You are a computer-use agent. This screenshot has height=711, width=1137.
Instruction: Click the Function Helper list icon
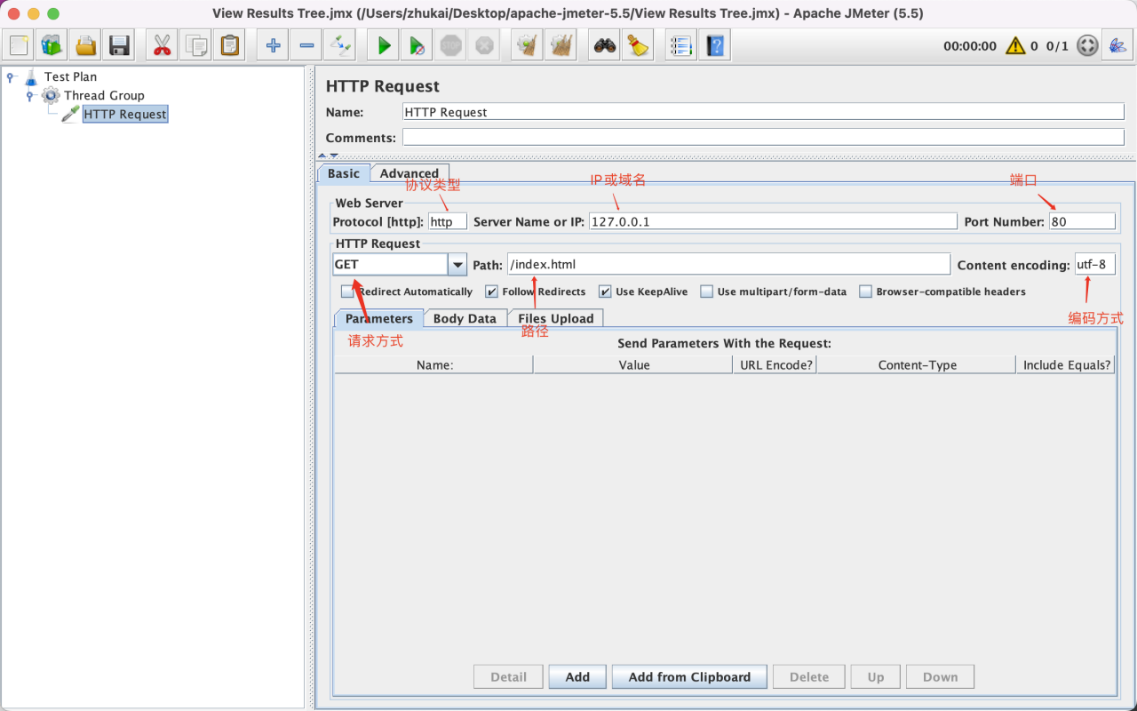click(680, 45)
